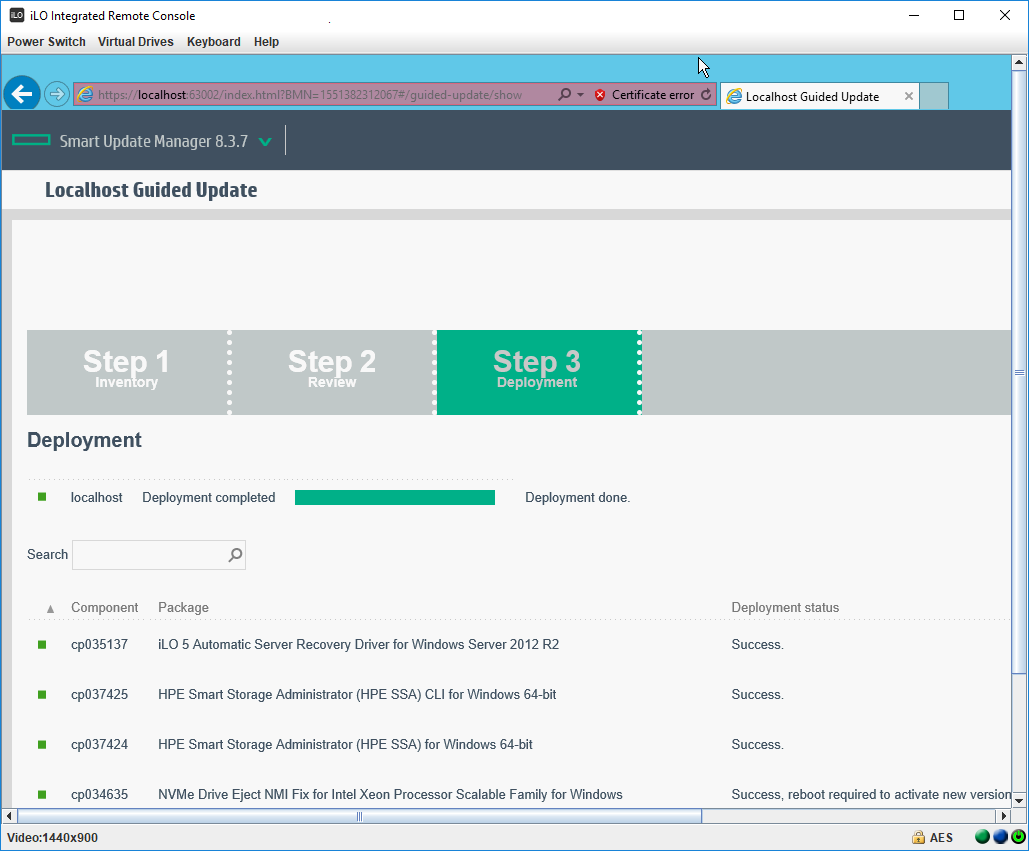Click the browser forward arrow button
The height and width of the screenshot is (851, 1029).
(57, 94)
